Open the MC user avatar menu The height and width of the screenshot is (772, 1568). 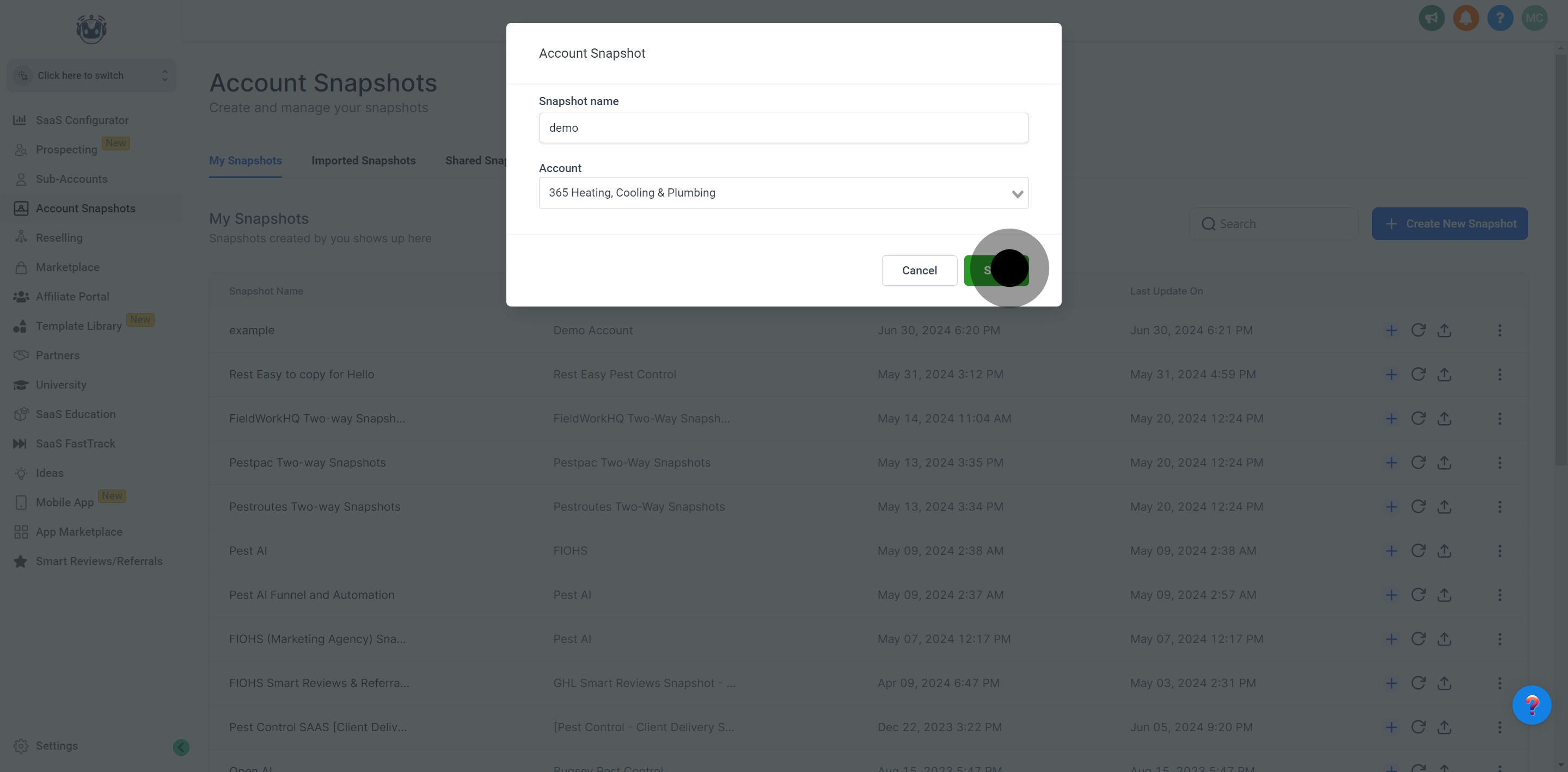point(1534,19)
